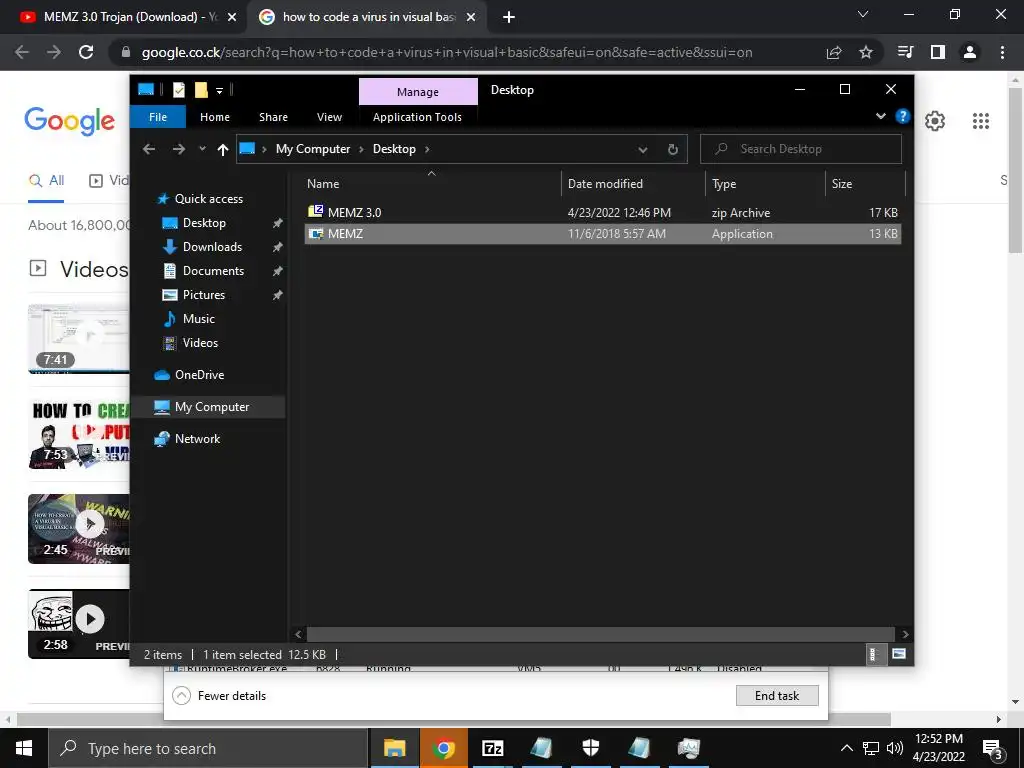1024x768 pixels.
Task: Click My Computer in address breadcrumb
Action: click(x=313, y=149)
